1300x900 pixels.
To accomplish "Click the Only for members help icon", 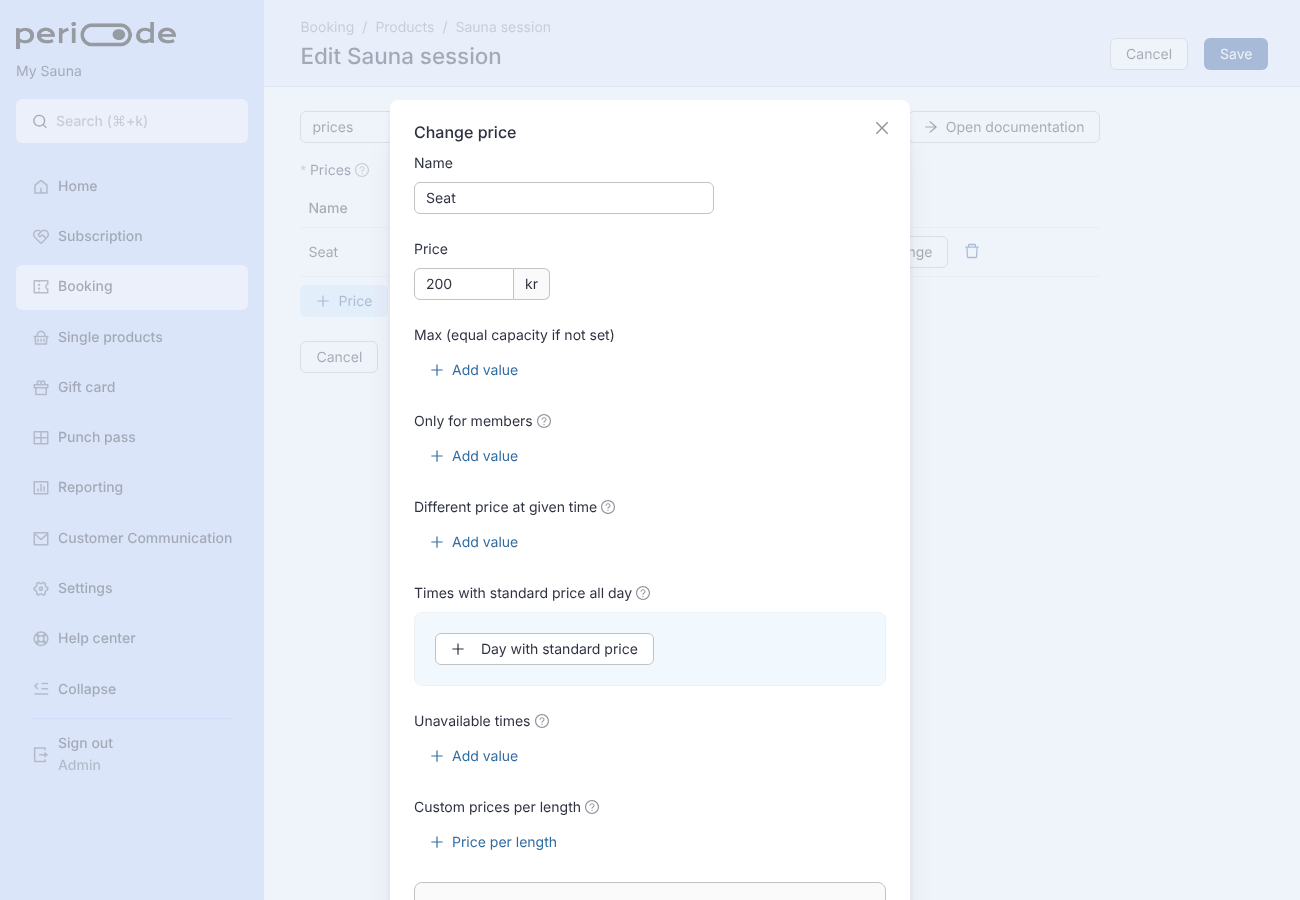I will coord(544,421).
